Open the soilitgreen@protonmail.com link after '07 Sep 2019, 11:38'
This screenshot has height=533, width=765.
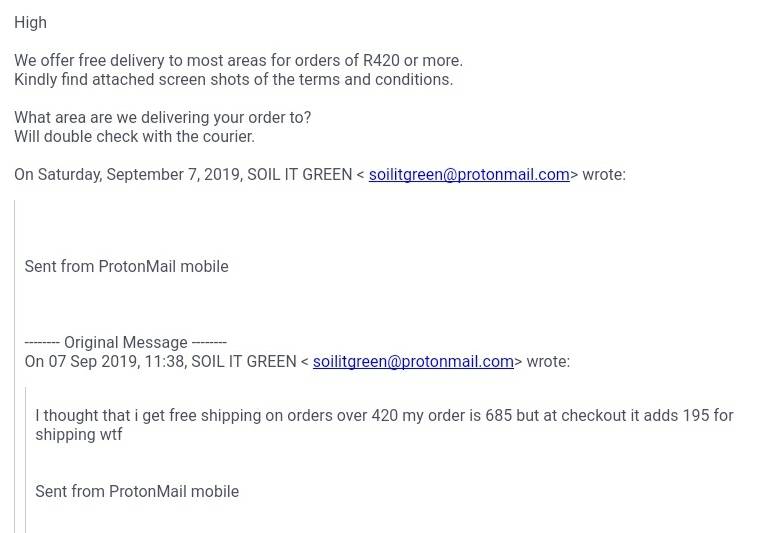pyautogui.click(x=413, y=361)
